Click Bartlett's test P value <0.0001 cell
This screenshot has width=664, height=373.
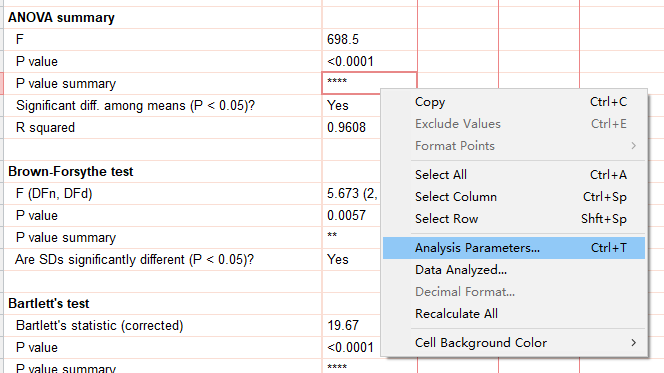pyautogui.click(x=351, y=348)
